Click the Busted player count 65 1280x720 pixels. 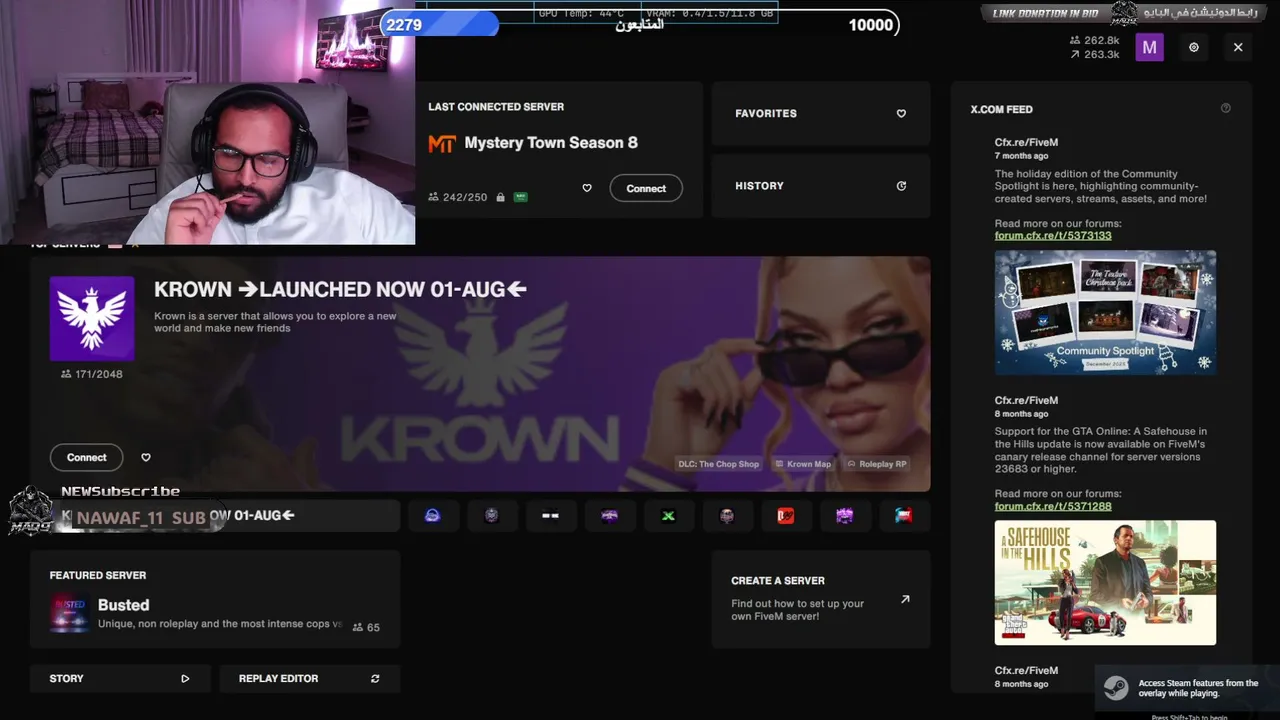point(366,627)
